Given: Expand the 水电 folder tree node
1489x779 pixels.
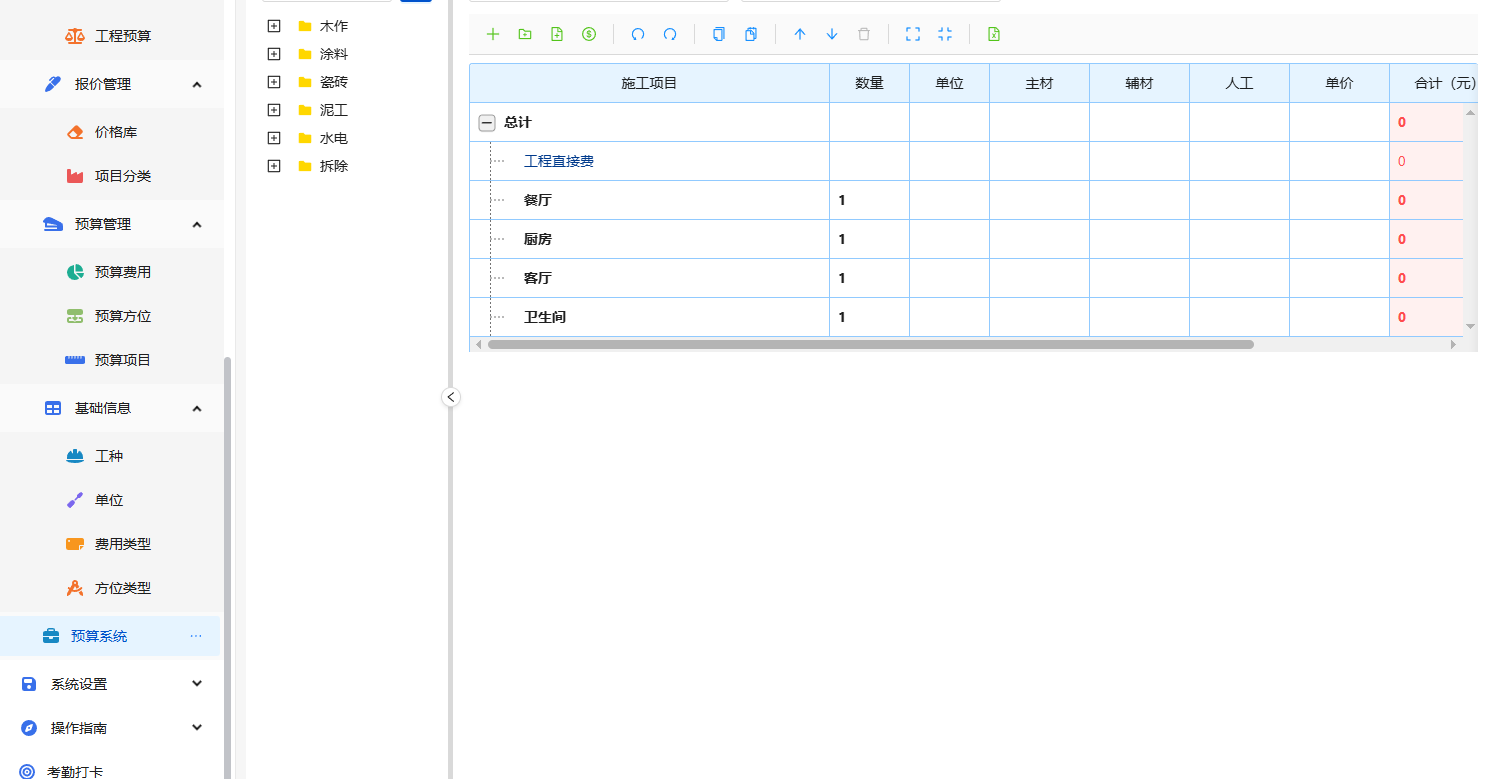Looking at the screenshot, I should [x=274, y=138].
